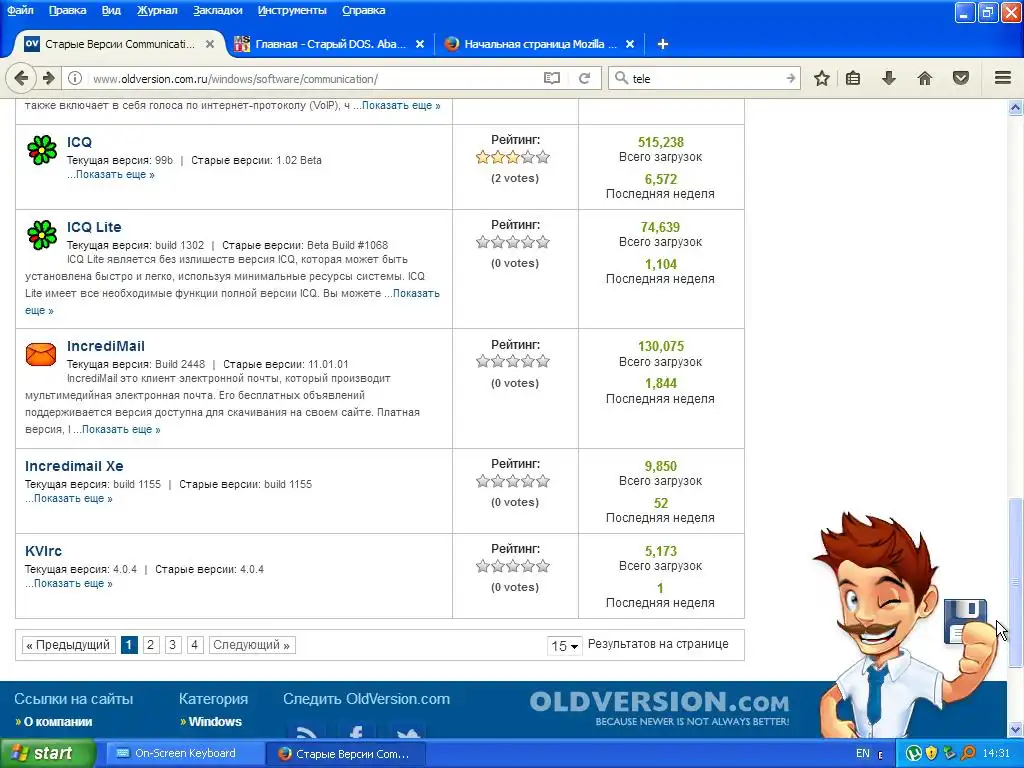Rate ICQ using its star rating
The width and height of the screenshot is (1024, 768).
click(x=513, y=157)
